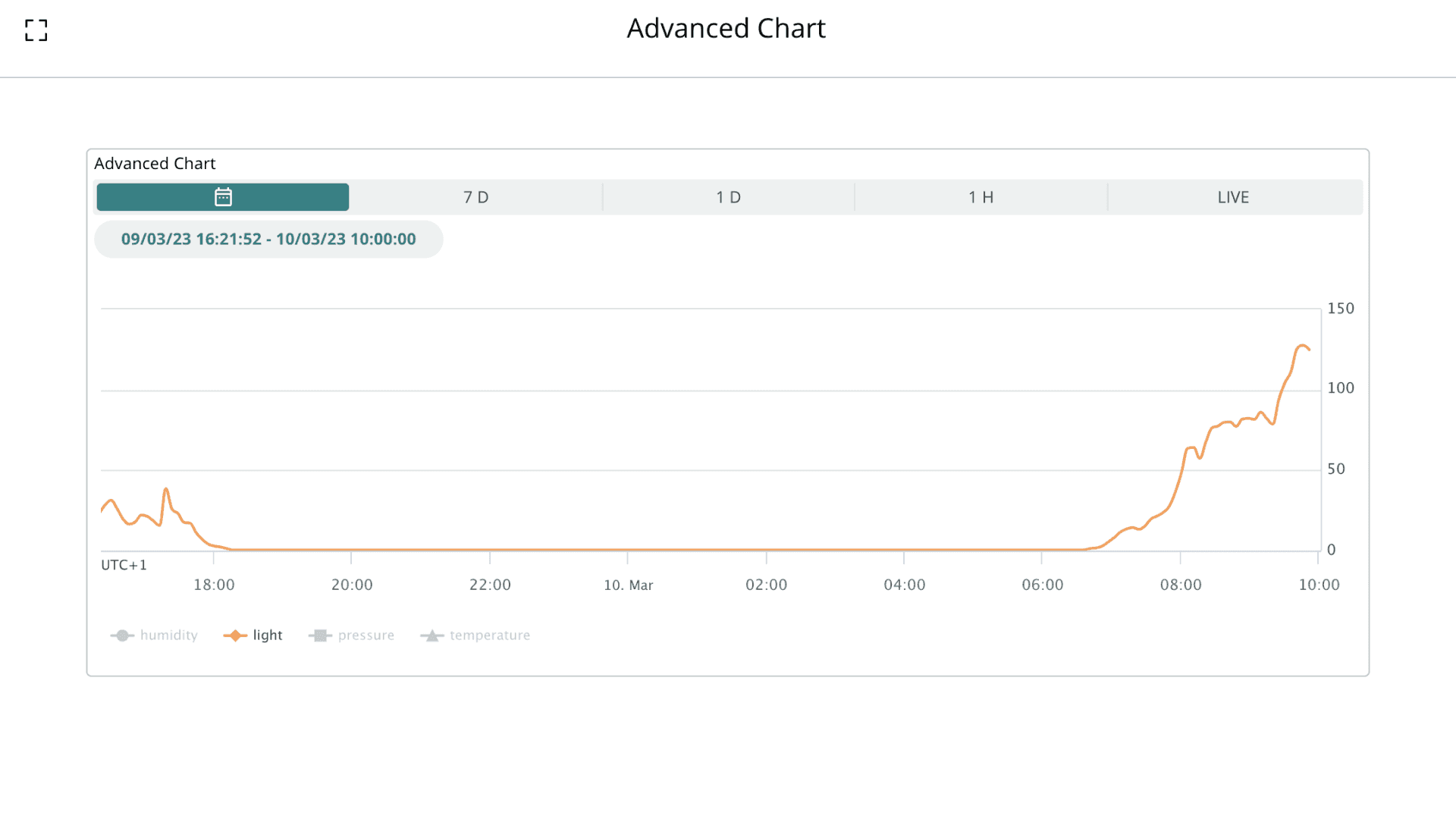Click the humidity circle legend marker
The image size is (1456, 819).
[x=122, y=635]
